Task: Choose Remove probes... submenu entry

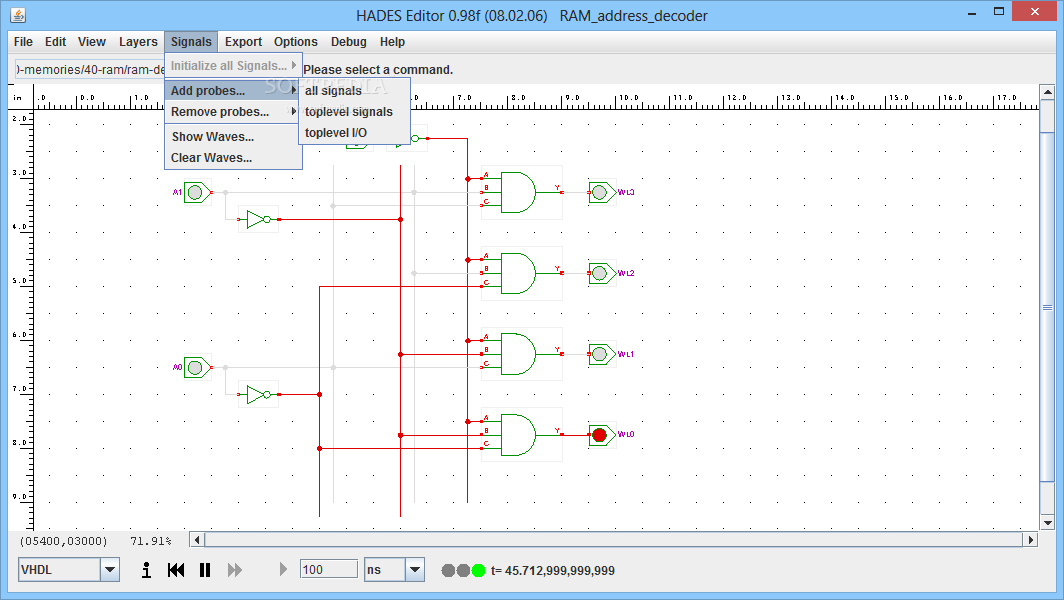Action: tap(233, 111)
